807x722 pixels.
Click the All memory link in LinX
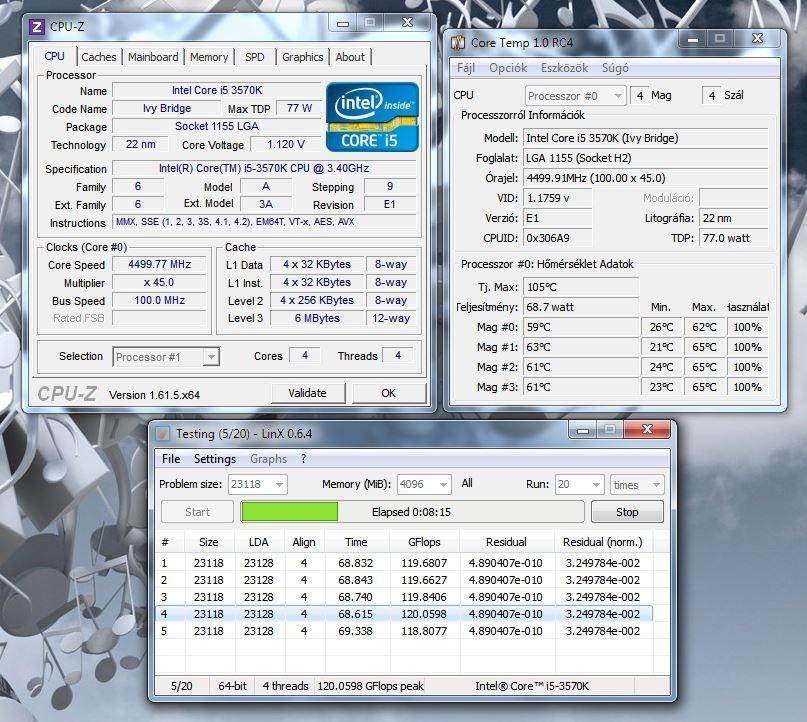(x=467, y=483)
